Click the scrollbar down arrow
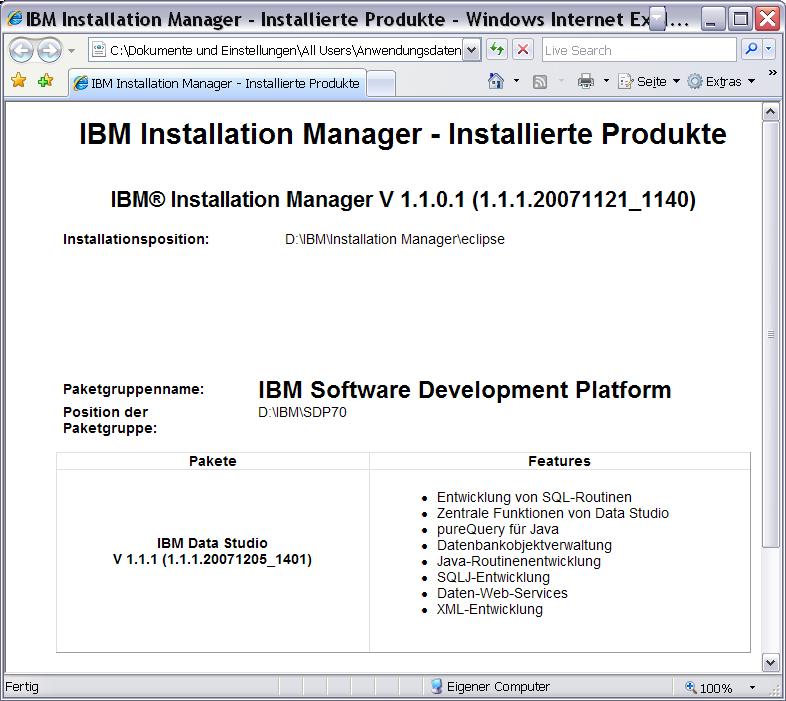Image resolution: width=786 pixels, height=701 pixels. point(770,662)
